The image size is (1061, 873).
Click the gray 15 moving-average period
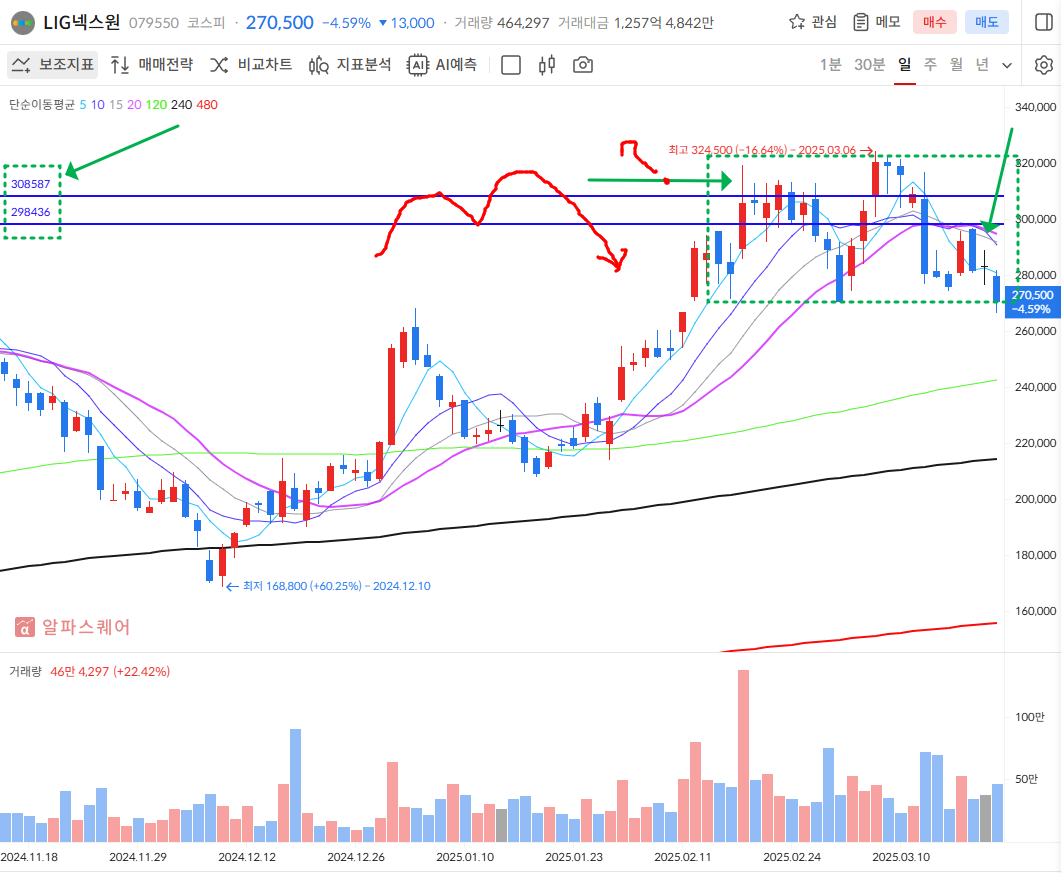116,105
